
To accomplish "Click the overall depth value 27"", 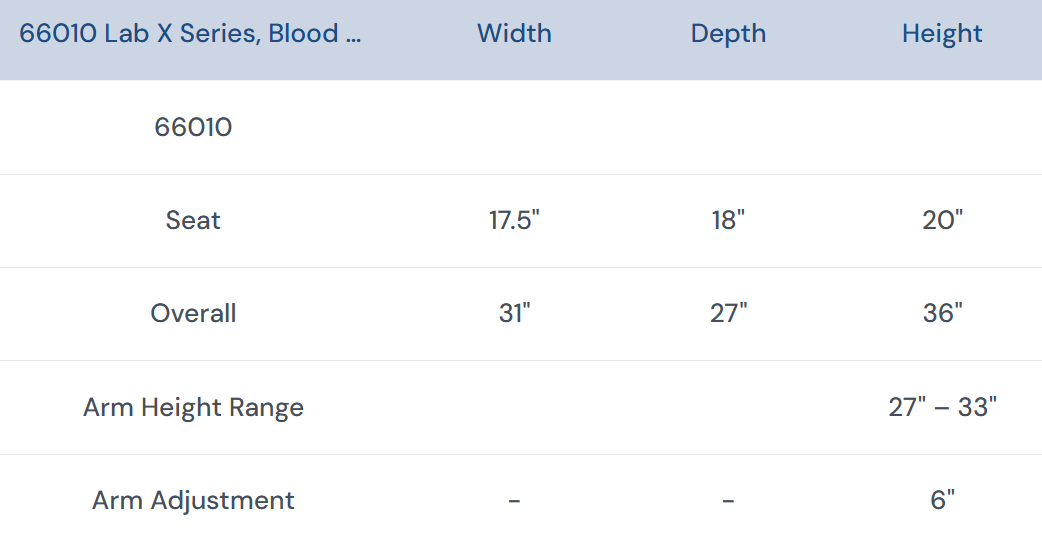I will coord(728,313).
